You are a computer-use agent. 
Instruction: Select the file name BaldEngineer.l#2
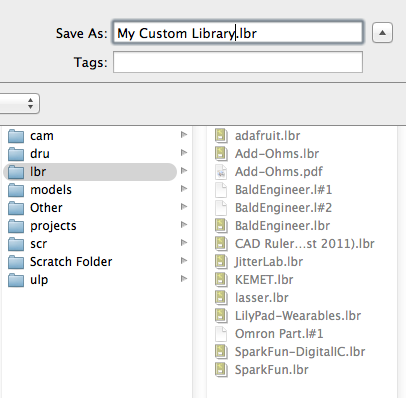click(x=283, y=208)
